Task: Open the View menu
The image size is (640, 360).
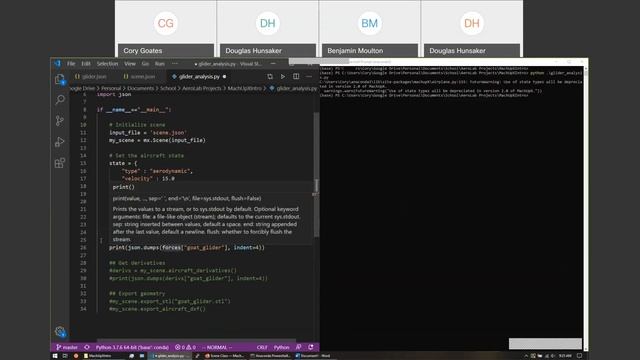Action: 130,64
